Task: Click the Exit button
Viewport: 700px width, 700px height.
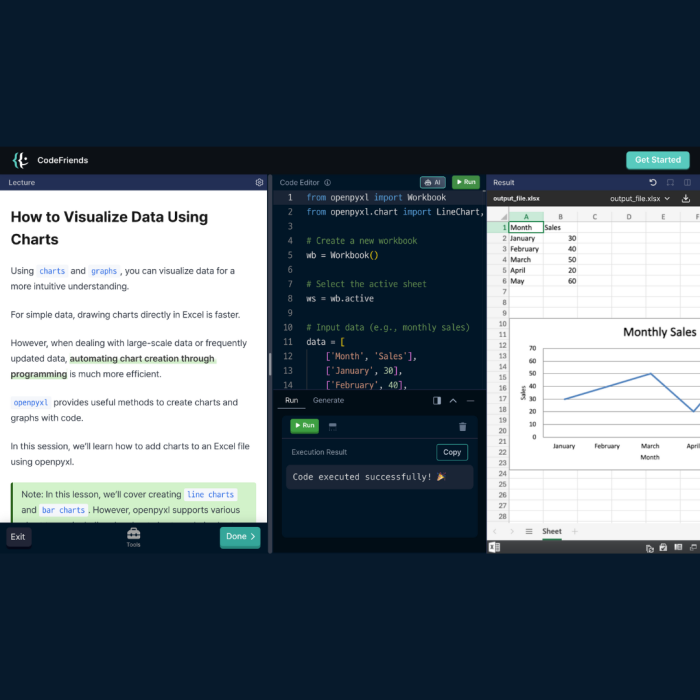Action: tap(18, 537)
